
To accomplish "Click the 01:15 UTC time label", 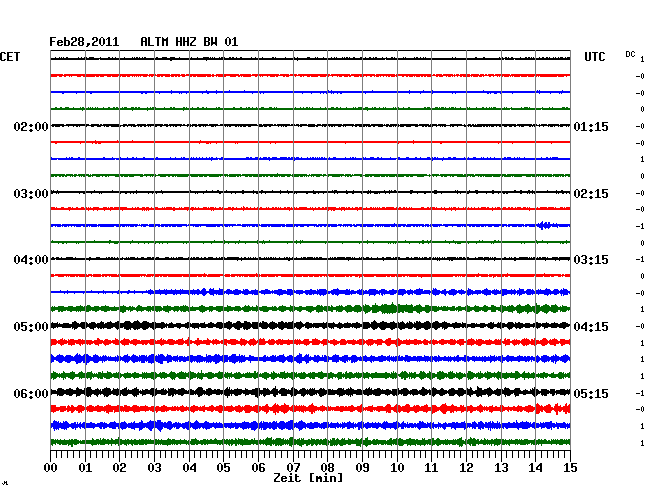I will click(591, 126).
